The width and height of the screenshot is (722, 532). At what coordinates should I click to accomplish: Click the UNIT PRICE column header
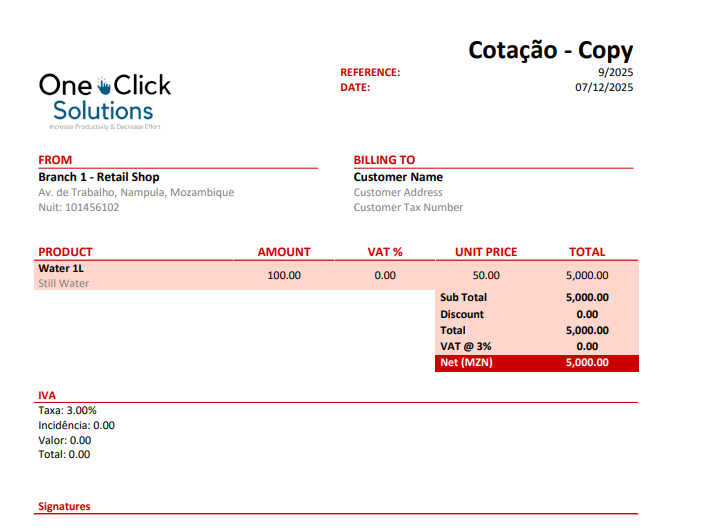(x=486, y=252)
